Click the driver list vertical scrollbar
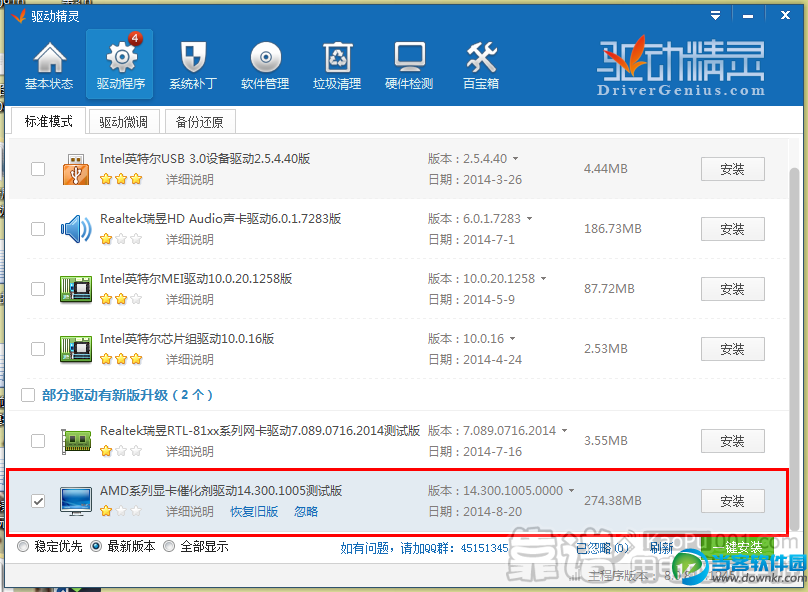The height and width of the screenshot is (592, 808). pyautogui.click(x=795, y=348)
